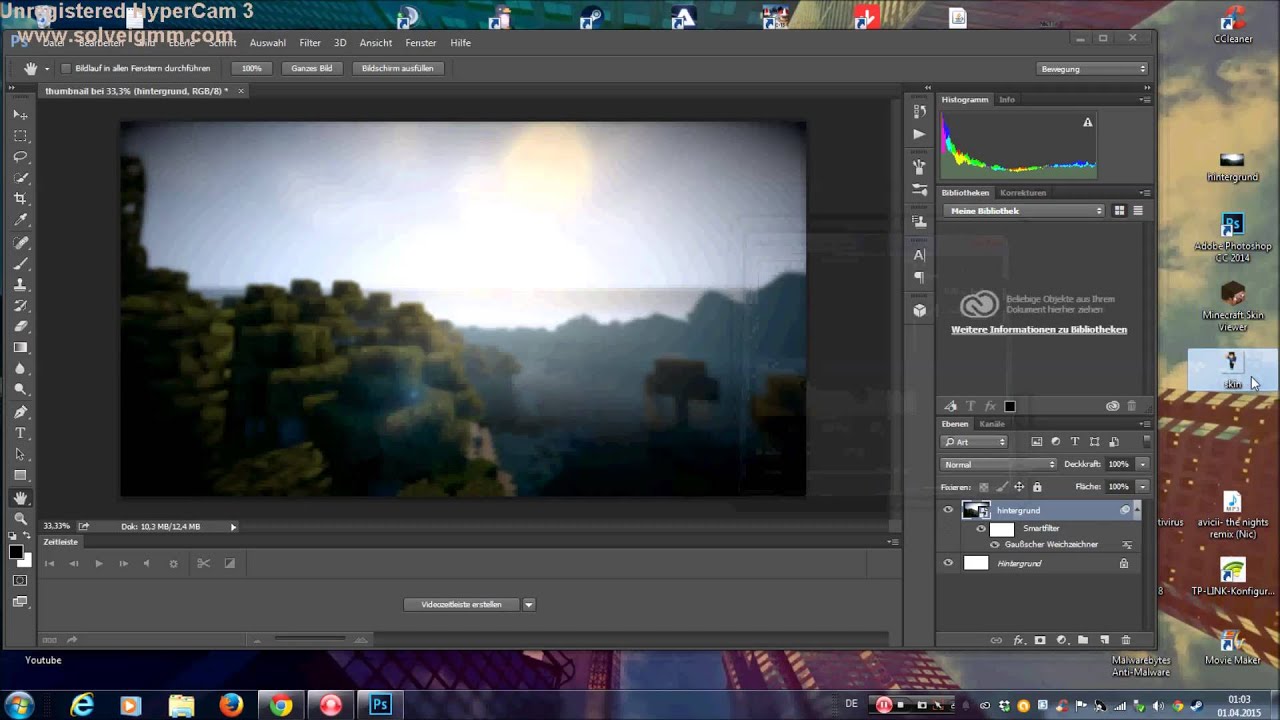Delete layer with trash icon
Screen dimensions: 1280x720
[1126, 640]
